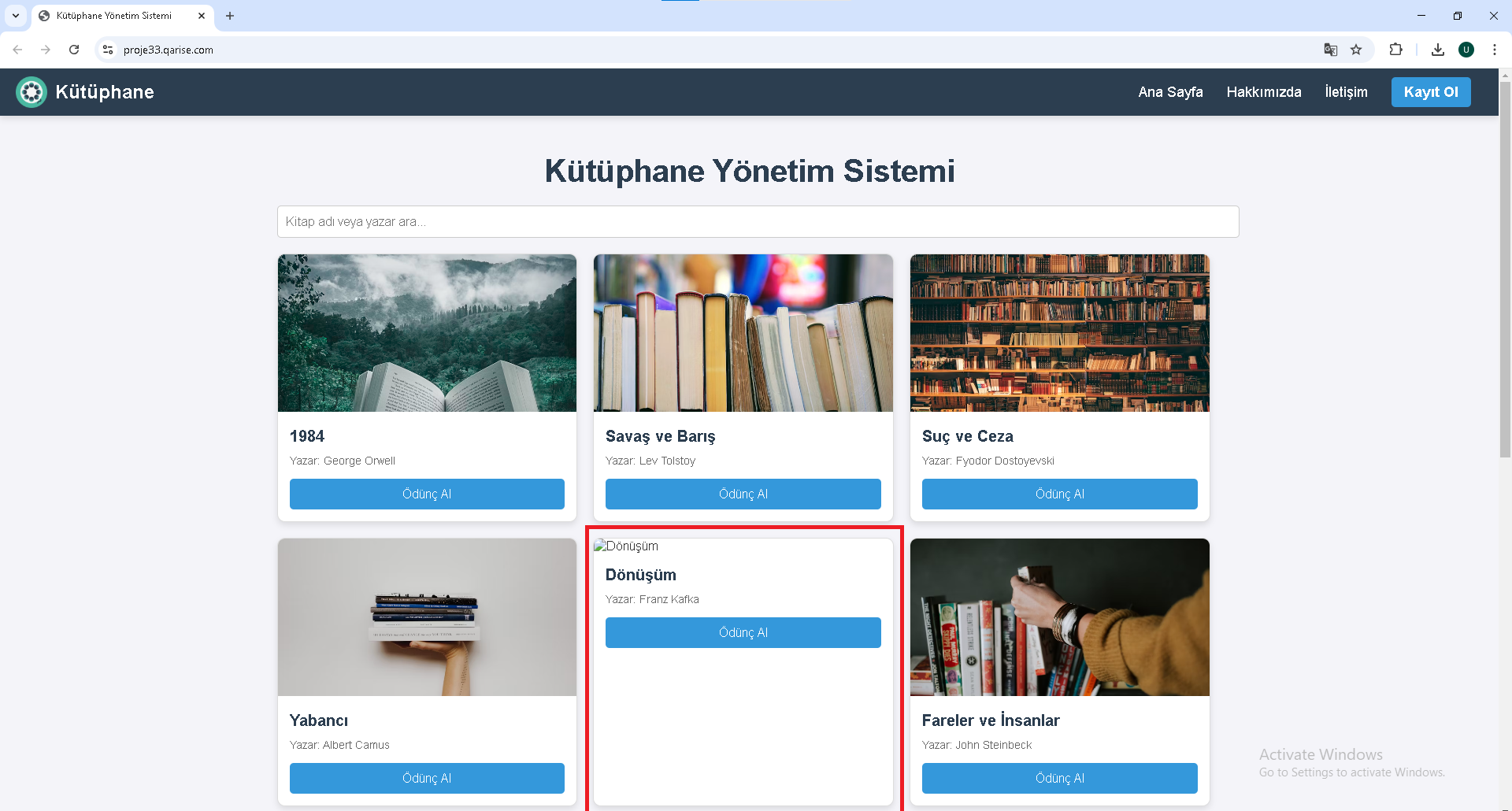
Task: Click author text Franz Kafka
Action: (x=669, y=599)
